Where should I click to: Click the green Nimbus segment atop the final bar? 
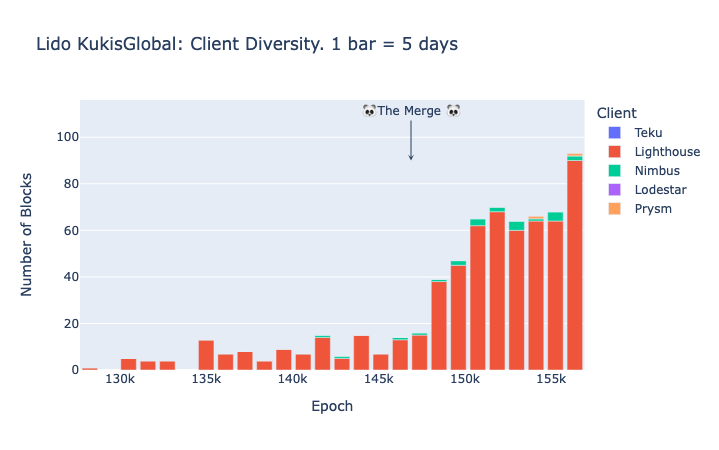[x=575, y=158]
